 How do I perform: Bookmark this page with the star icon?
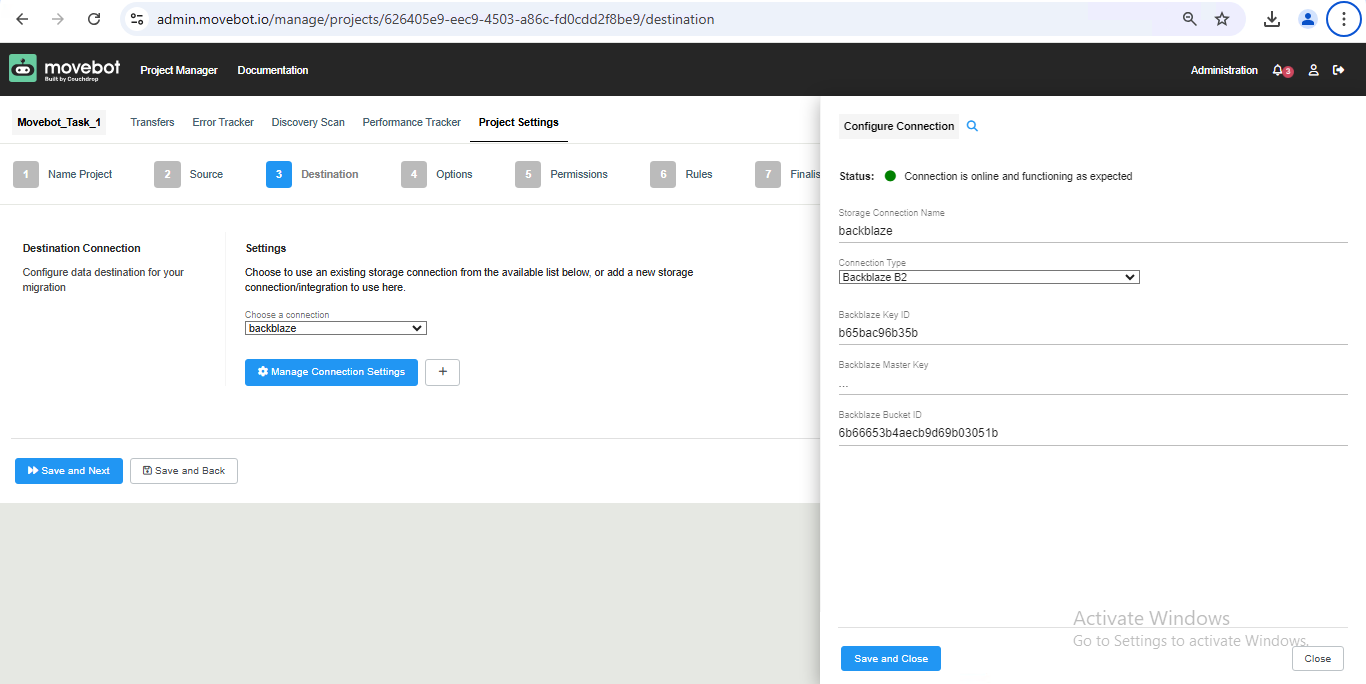[1222, 19]
